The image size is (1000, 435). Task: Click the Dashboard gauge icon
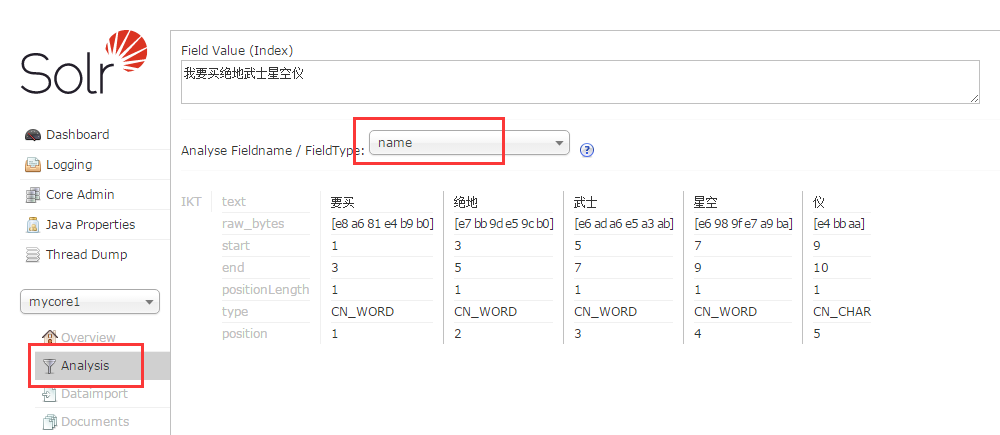coord(33,135)
